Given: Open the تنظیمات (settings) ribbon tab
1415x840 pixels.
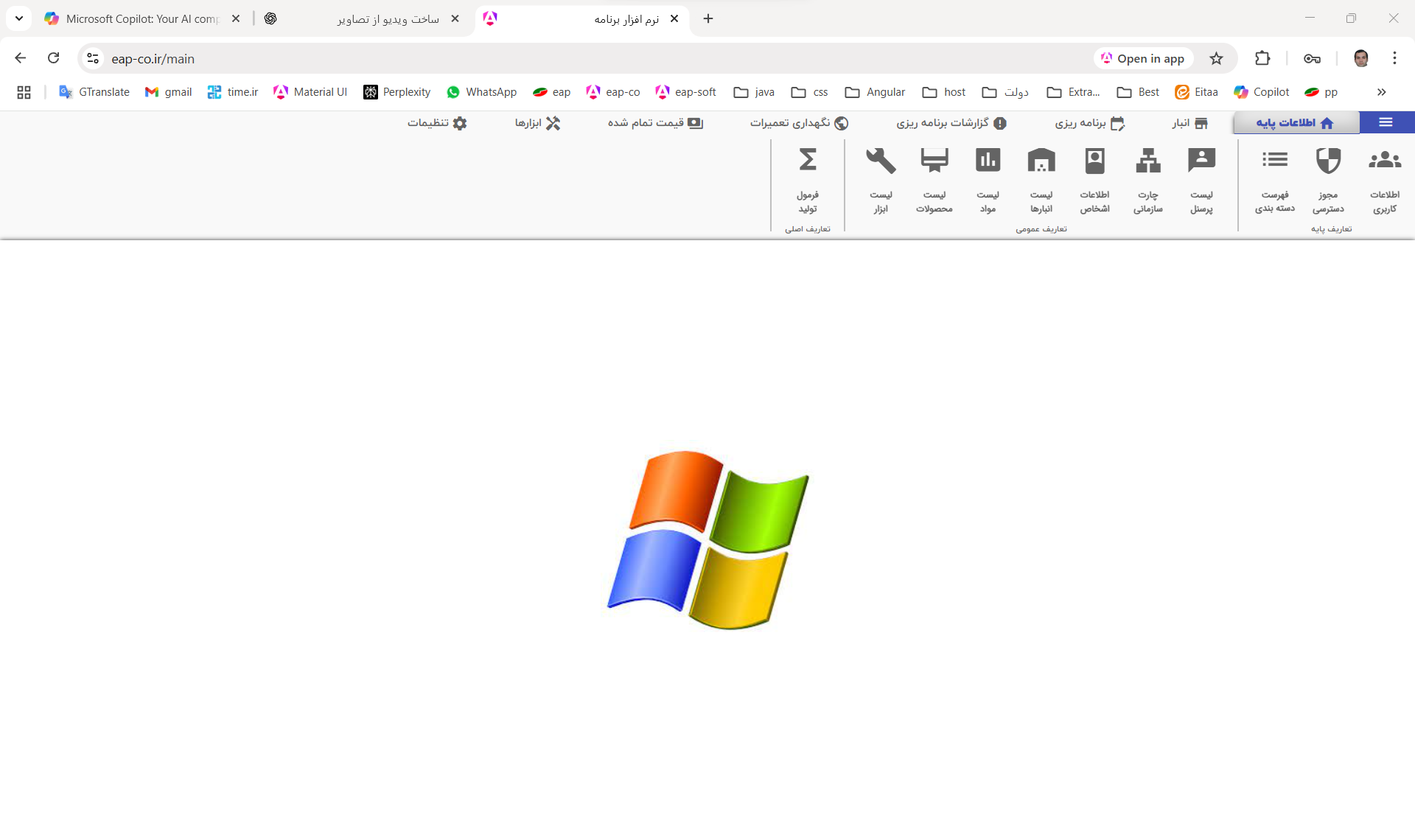Looking at the screenshot, I should [x=437, y=123].
